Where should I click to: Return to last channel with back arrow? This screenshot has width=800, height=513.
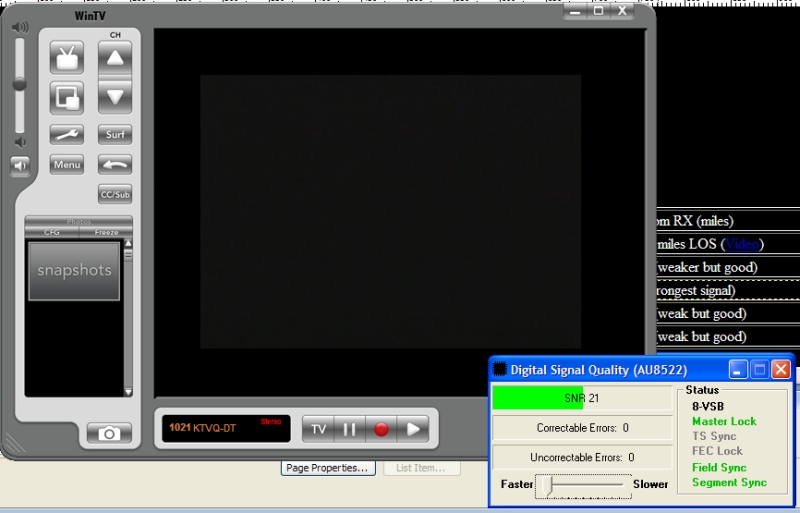click(115, 164)
